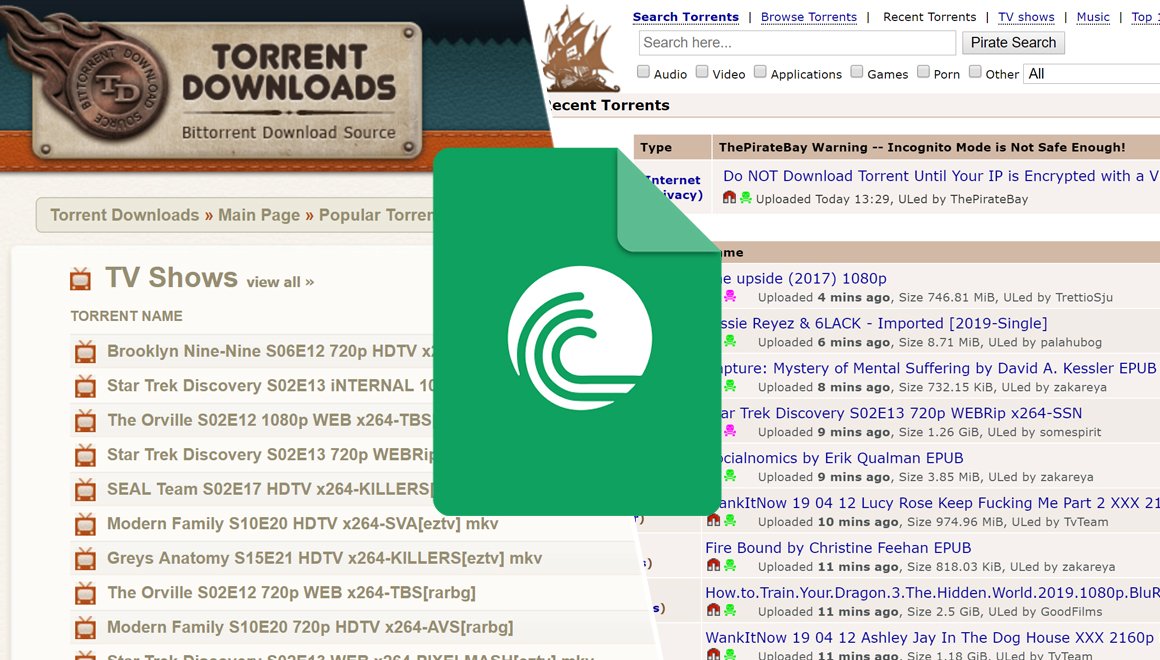Viewport: 1160px width, 660px height.
Task: Click TV icon next to SEAL Team S02E17
Action: 85,490
